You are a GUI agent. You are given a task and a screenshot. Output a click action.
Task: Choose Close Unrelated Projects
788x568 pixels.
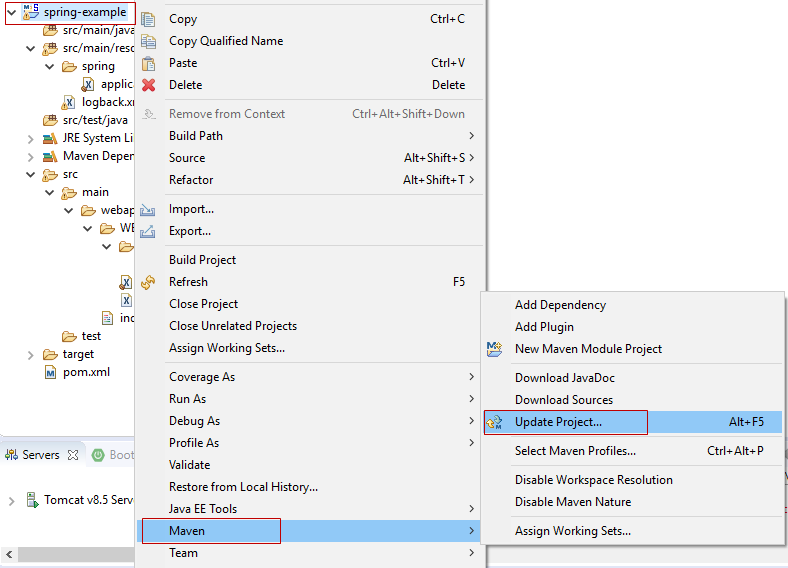309,326
